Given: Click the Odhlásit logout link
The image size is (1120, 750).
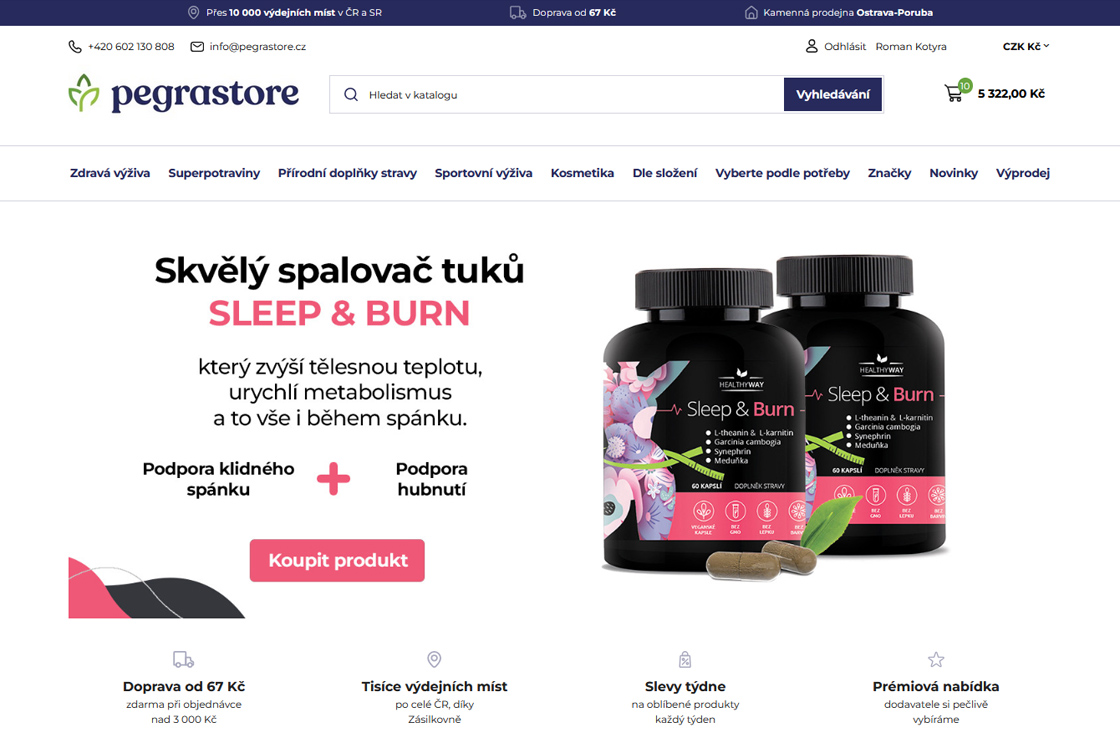Looking at the screenshot, I should [845, 46].
